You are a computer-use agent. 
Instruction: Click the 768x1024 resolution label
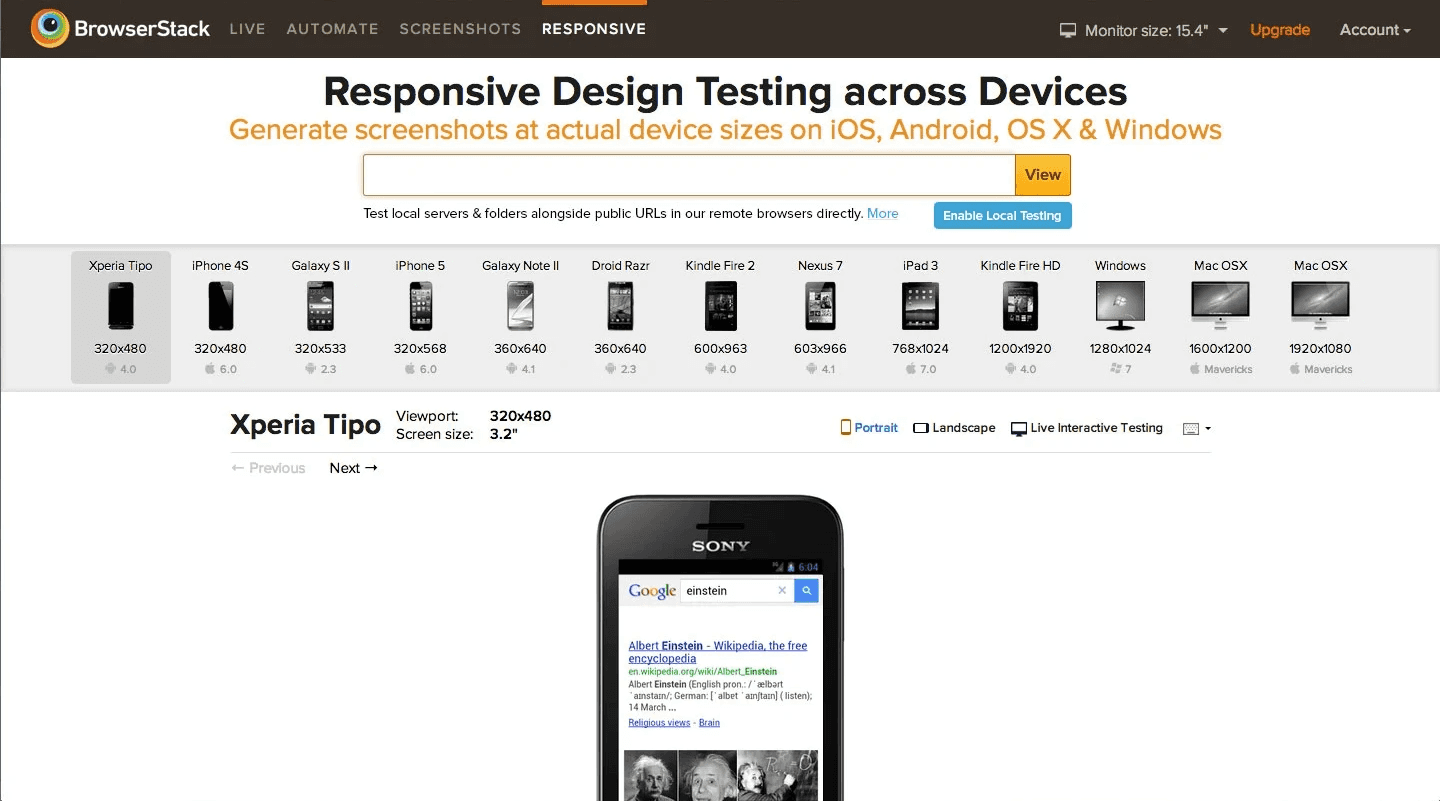pos(920,349)
